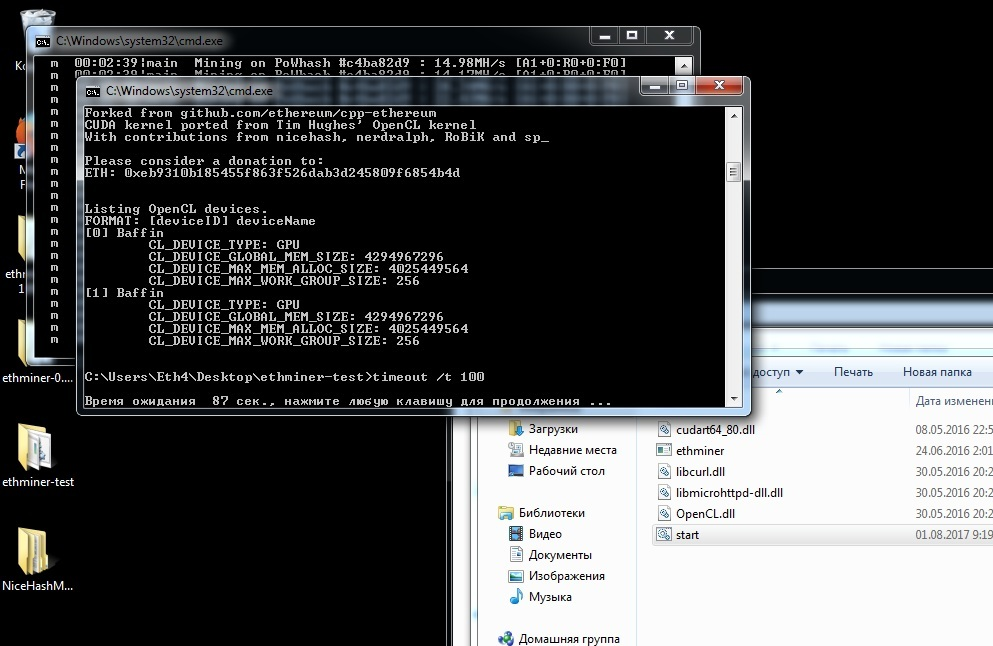993x646 pixels.
Task: Select the OpenCL.dll file
Action: pos(705,513)
